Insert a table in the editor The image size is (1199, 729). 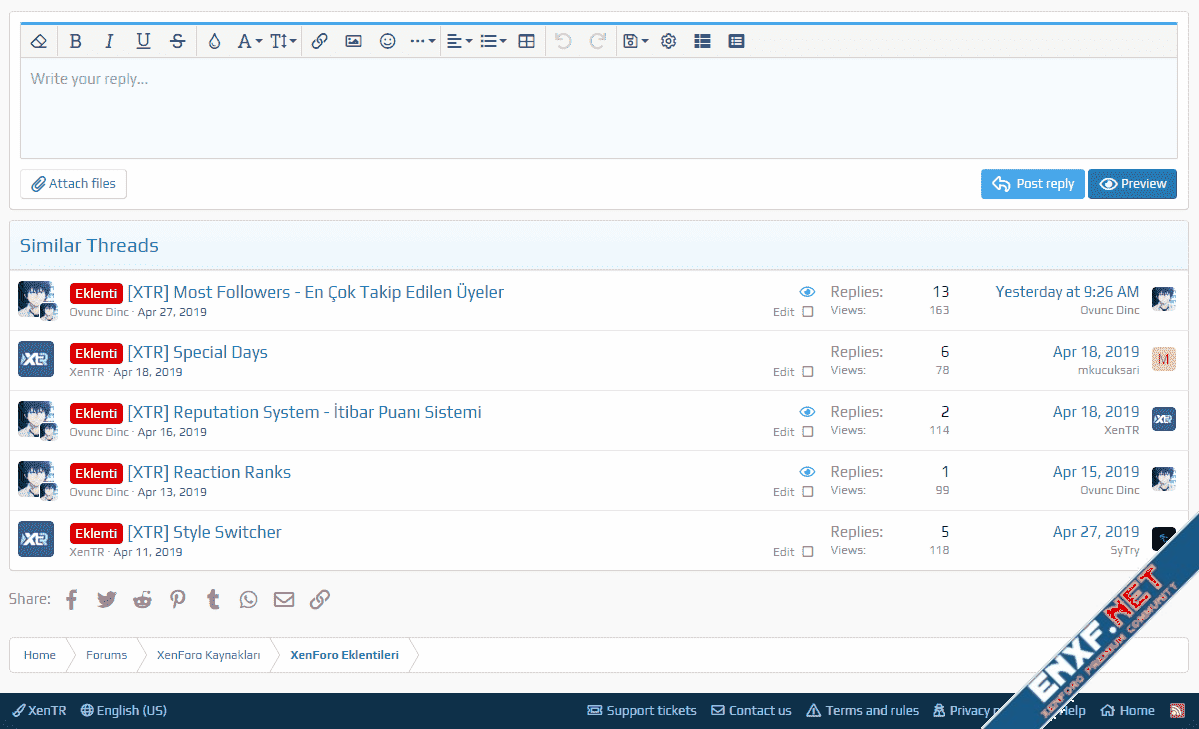coord(526,41)
